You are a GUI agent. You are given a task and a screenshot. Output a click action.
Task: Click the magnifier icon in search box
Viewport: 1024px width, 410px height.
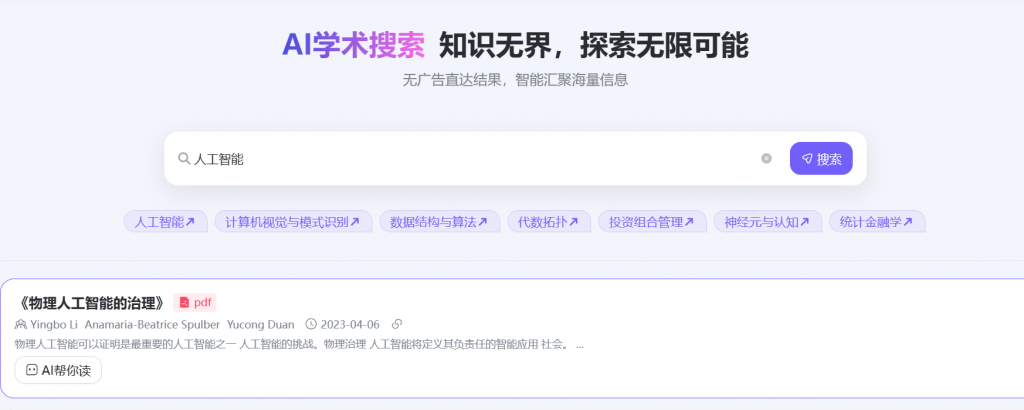tap(184, 159)
